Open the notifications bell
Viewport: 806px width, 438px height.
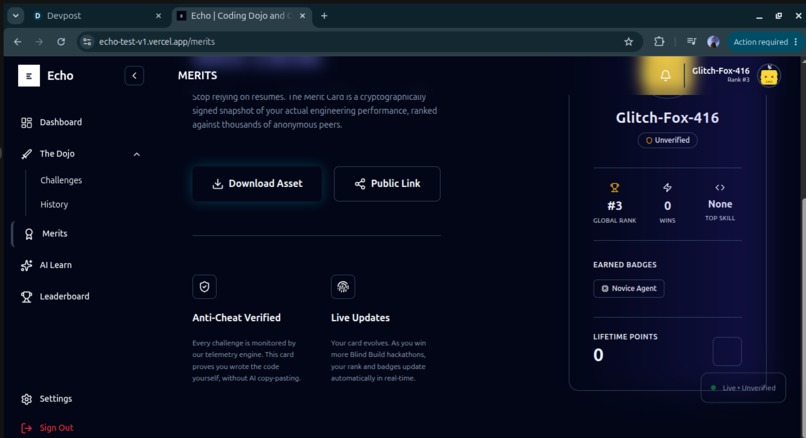pos(665,76)
